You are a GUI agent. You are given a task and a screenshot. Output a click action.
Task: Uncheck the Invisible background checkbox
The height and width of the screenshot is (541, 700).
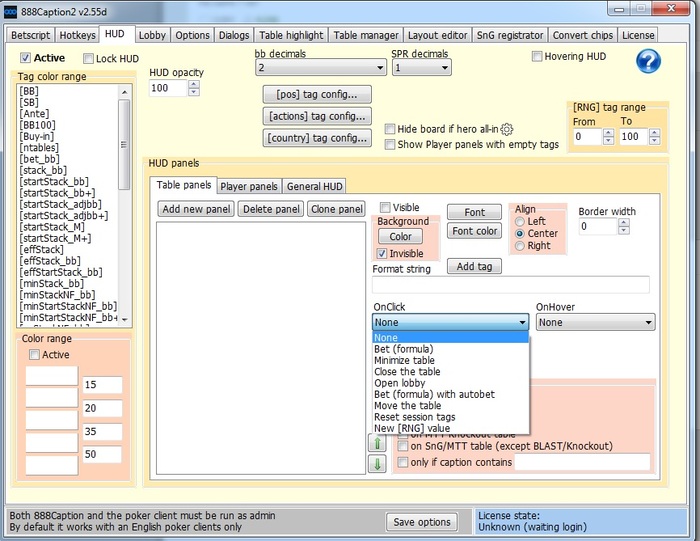pos(382,254)
